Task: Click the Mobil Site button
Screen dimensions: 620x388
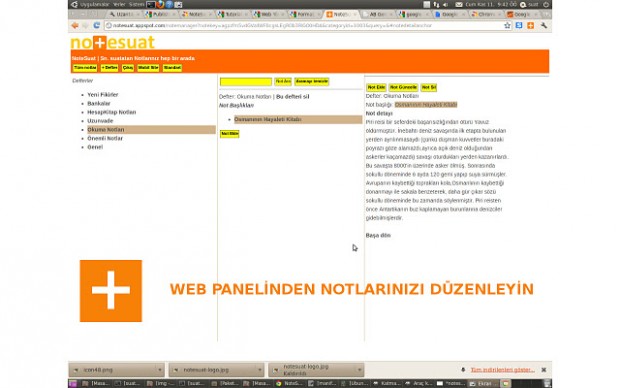Action: tap(148, 68)
